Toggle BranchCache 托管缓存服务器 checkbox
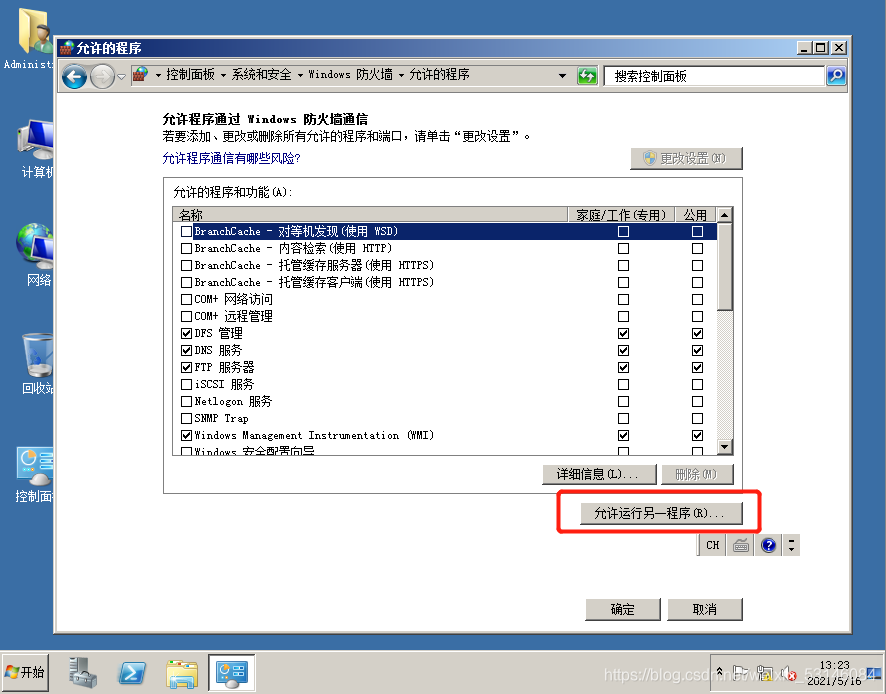Screen dimensions: 886x694 click(x=186, y=266)
